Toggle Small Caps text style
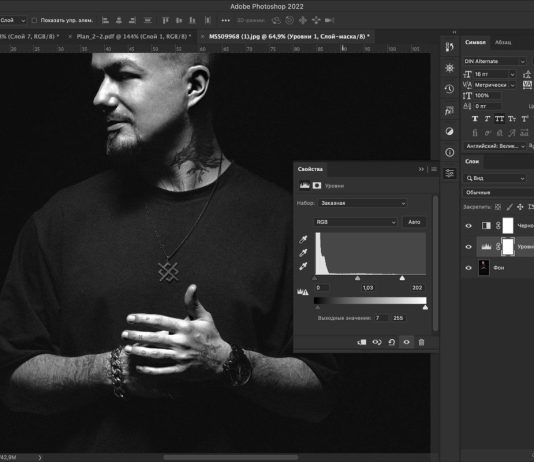The height and width of the screenshot is (462, 534). point(512,119)
